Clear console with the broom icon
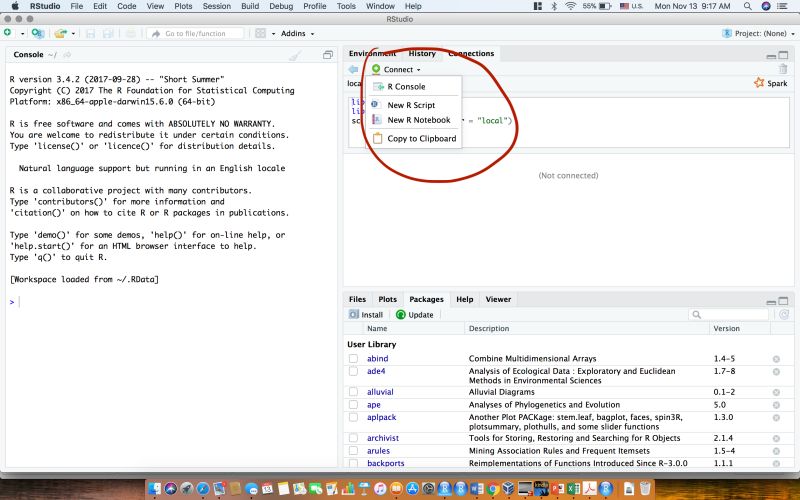Viewport: 800px width, 500px height. (295, 55)
